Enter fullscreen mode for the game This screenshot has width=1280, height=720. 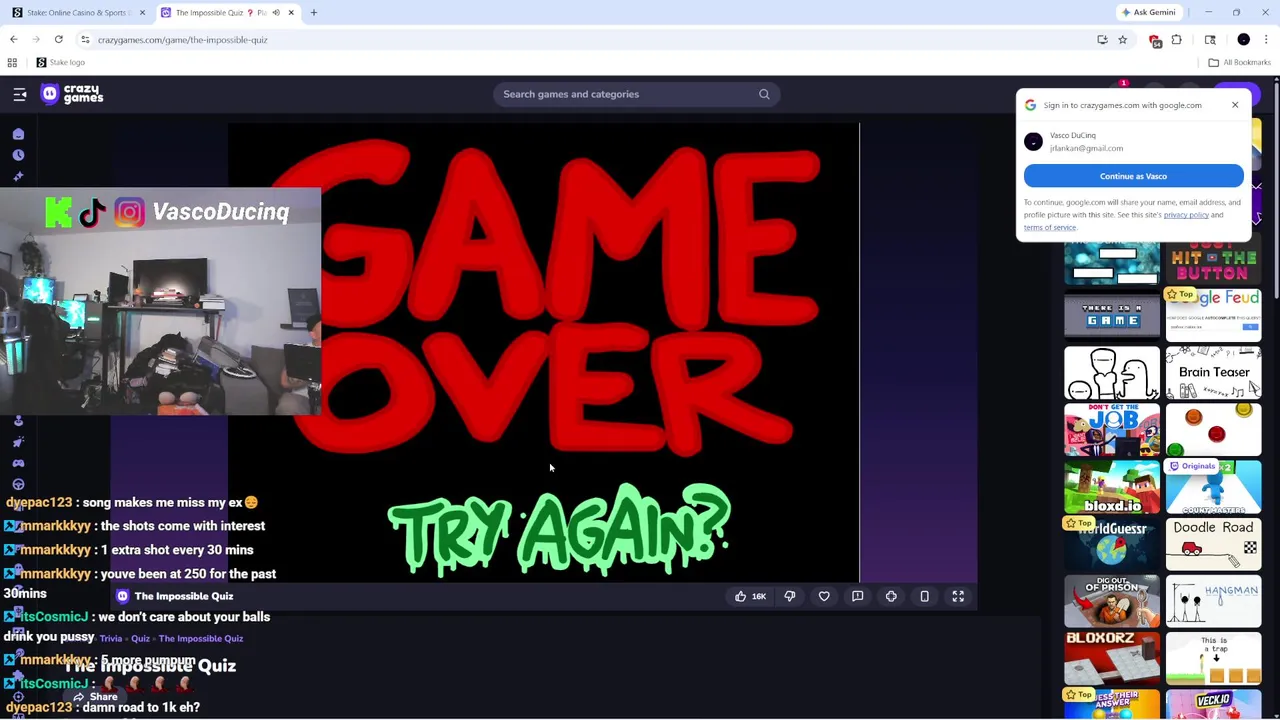(x=958, y=596)
